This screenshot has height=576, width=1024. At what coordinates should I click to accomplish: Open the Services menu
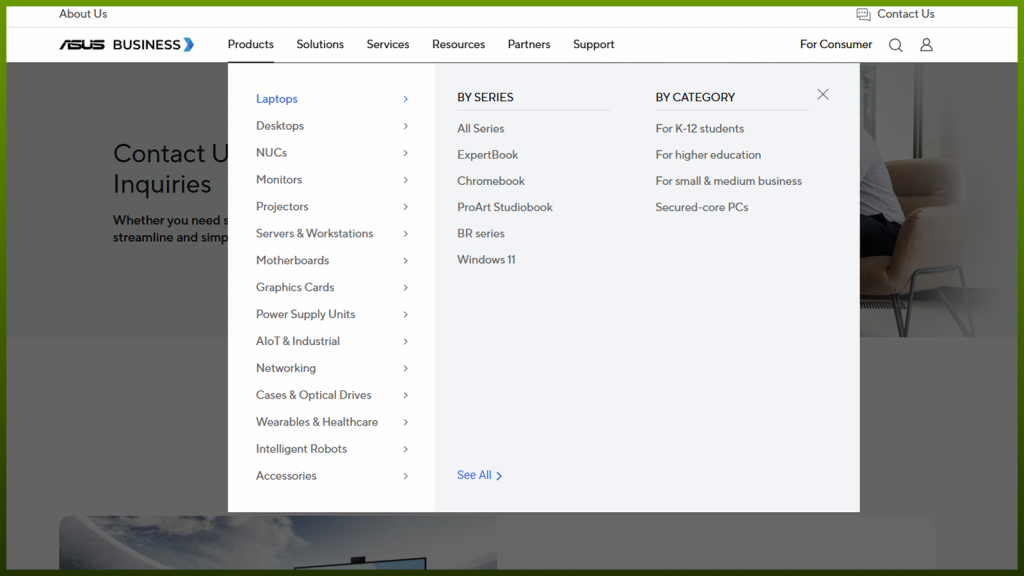click(388, 44)
